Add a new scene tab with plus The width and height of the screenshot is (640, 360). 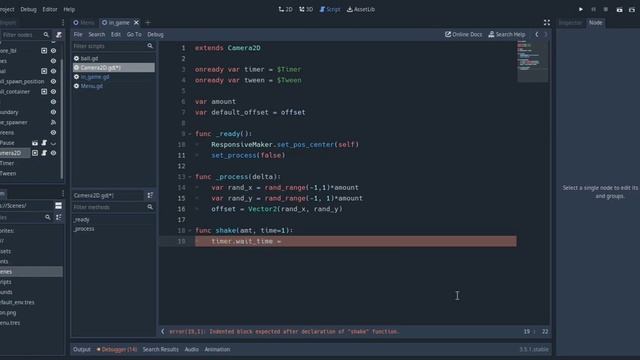[x=148, y=22]
